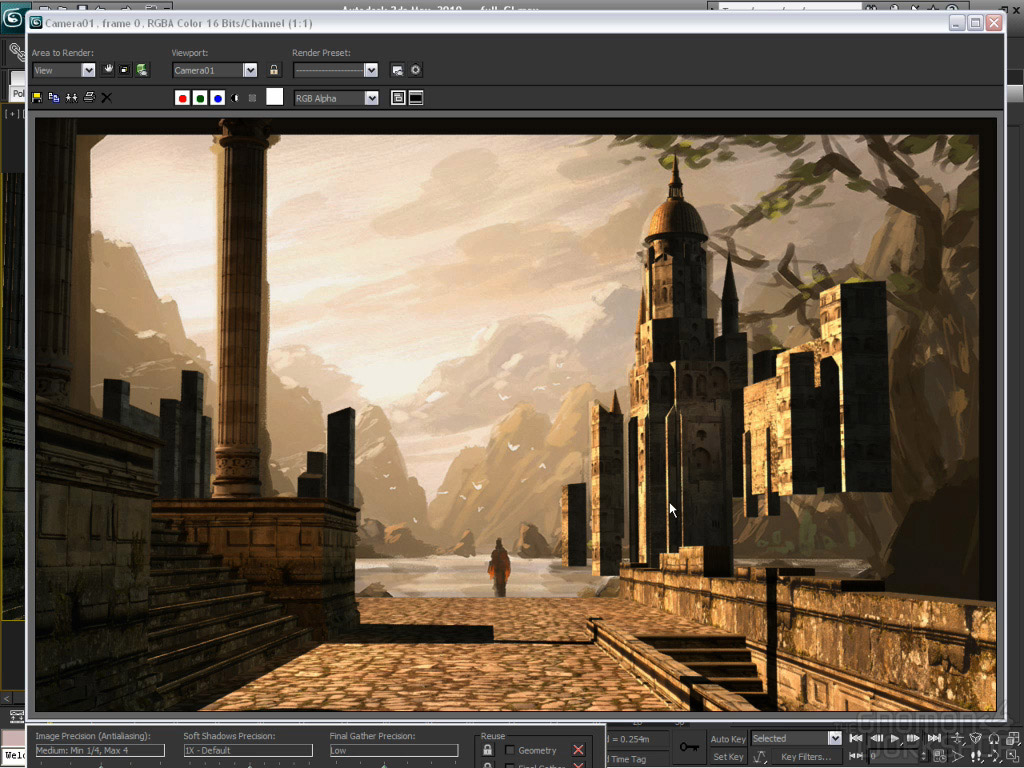Clone the rendered frame window

(71, 98)
